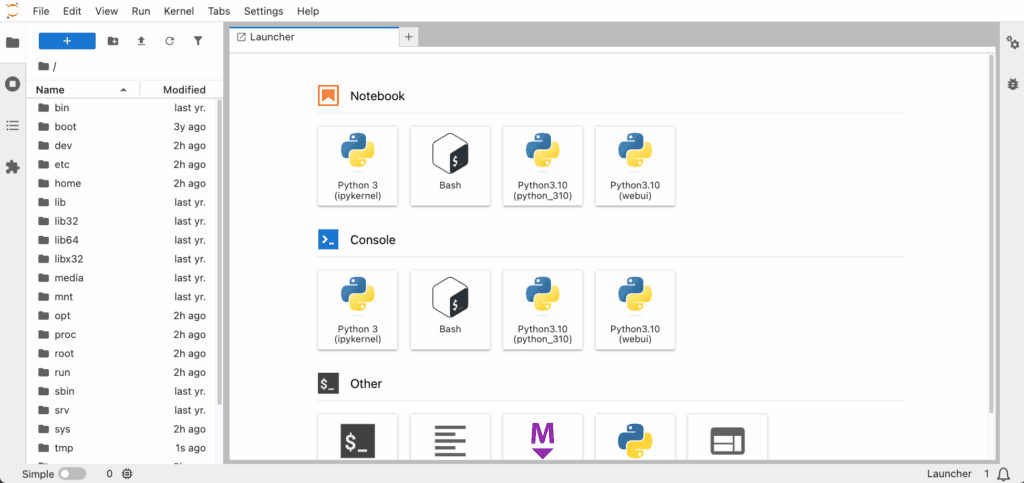Open the Debugger bug icon
The image size is (1024, 483).
pos(1012,84)
